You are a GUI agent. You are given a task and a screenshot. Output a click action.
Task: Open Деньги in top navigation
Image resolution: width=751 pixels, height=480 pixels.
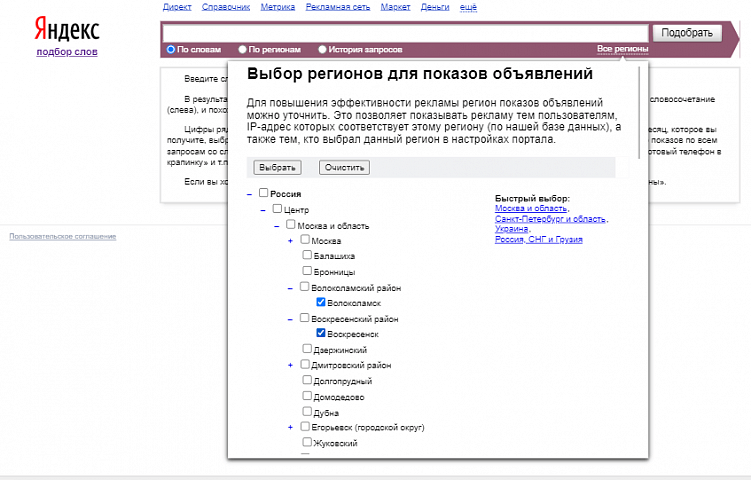(x=435, y=7)
